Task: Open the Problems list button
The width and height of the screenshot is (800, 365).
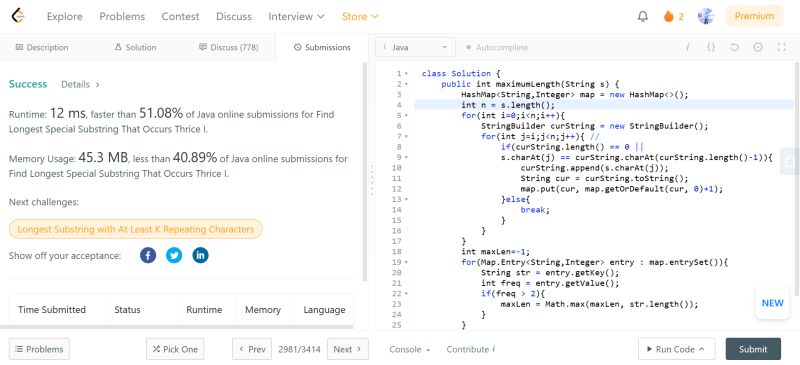Action: point(39,349)
